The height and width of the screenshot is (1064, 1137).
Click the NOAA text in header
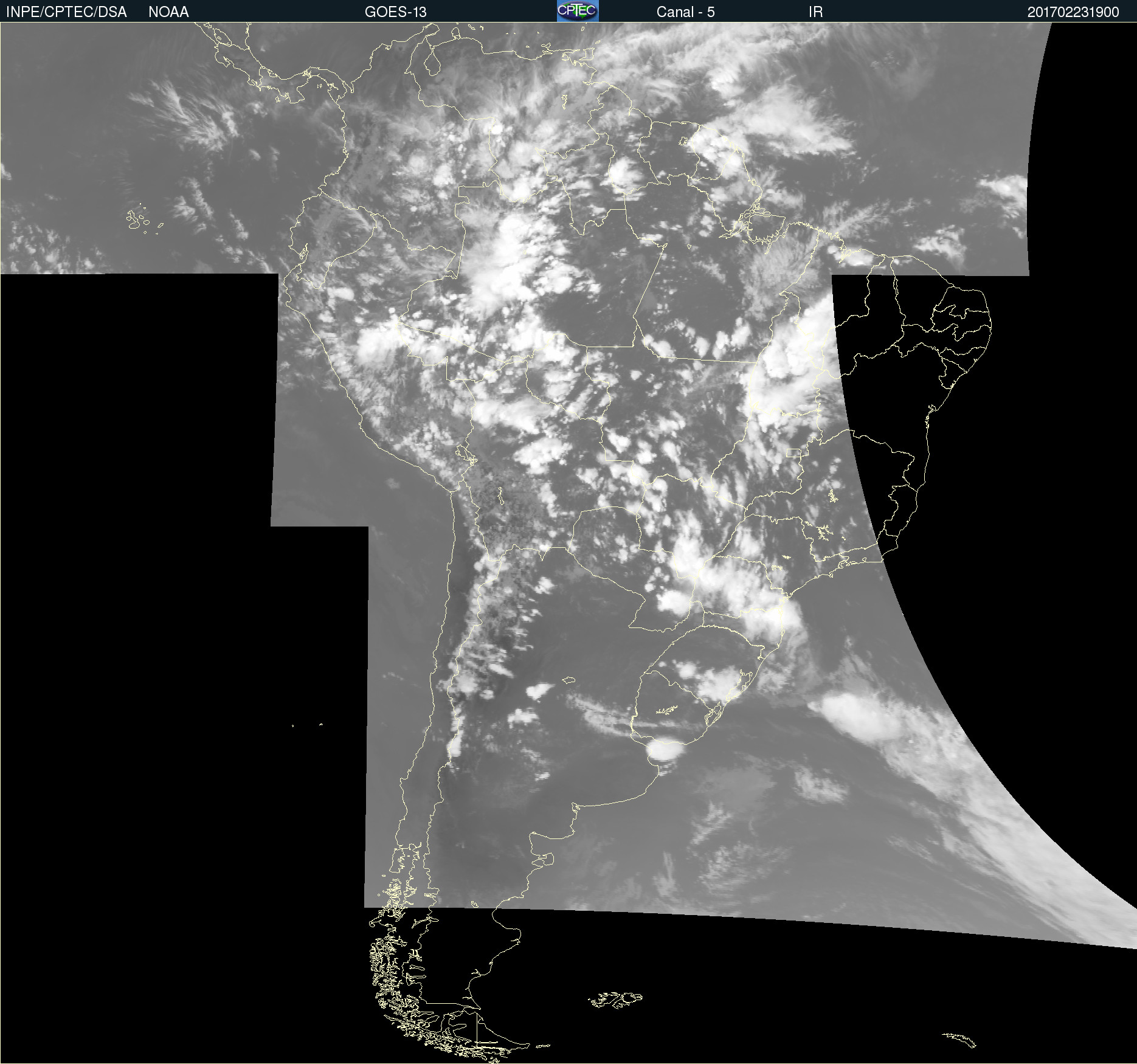(x=168, y=12)
